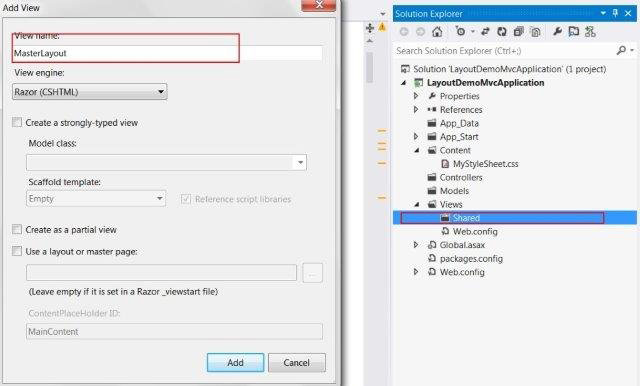Click the View name text field
The width and height of the screenshot is (640, 386).
(167, 53)
